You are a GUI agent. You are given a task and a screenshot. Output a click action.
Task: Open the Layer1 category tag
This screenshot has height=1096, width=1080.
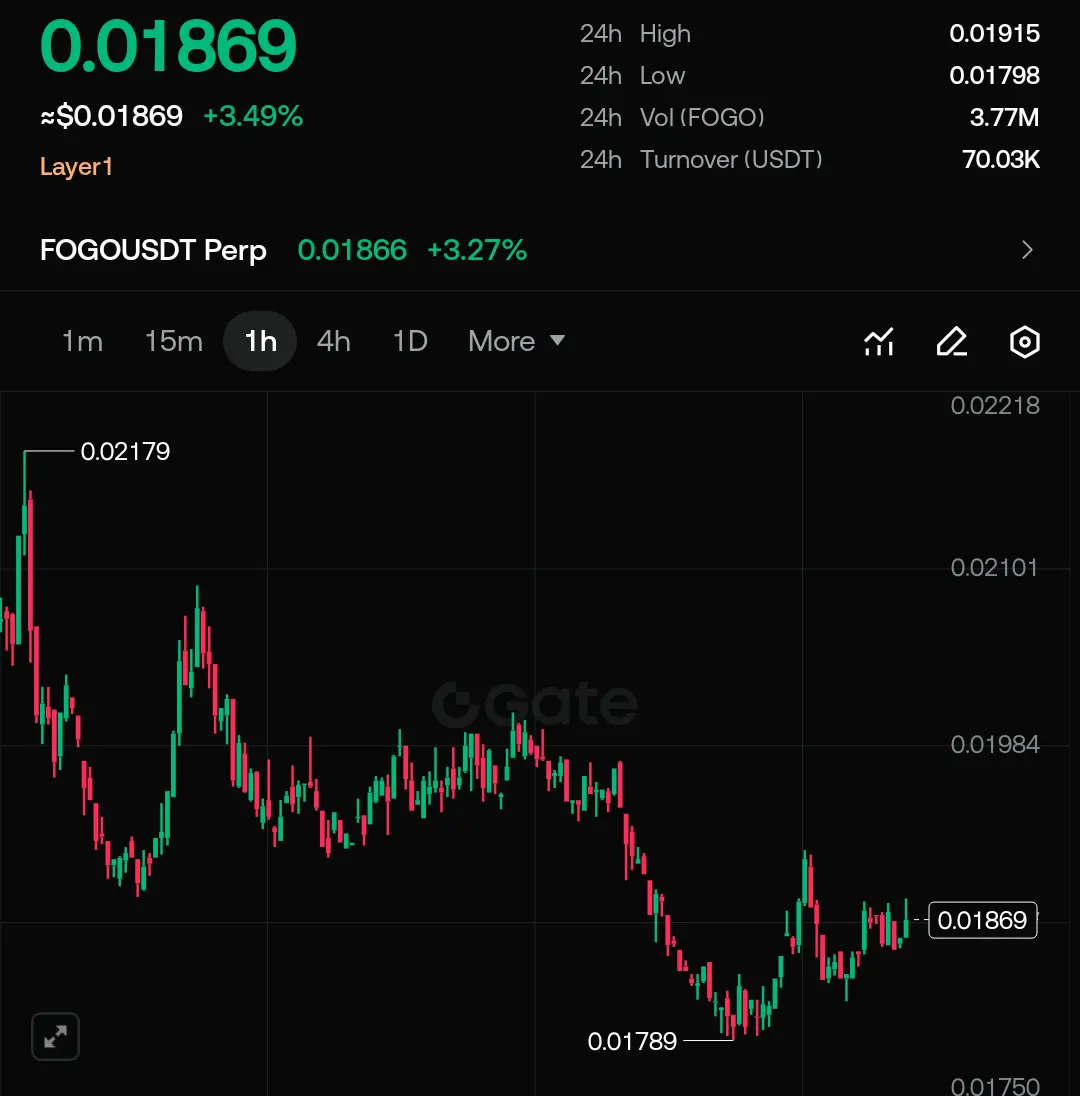point(76,166)
